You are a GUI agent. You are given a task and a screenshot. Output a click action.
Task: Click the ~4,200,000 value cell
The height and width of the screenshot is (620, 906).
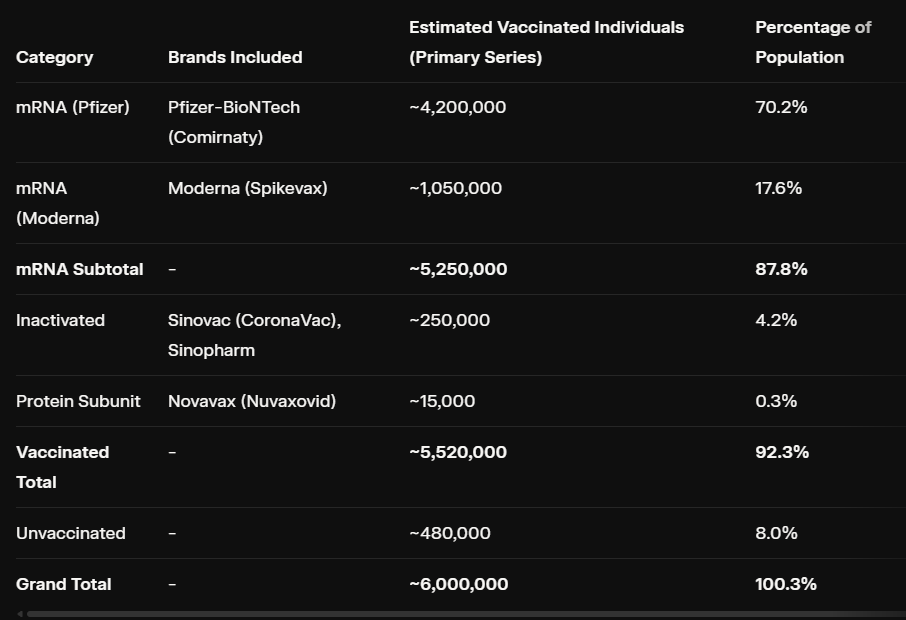(457, 107)
